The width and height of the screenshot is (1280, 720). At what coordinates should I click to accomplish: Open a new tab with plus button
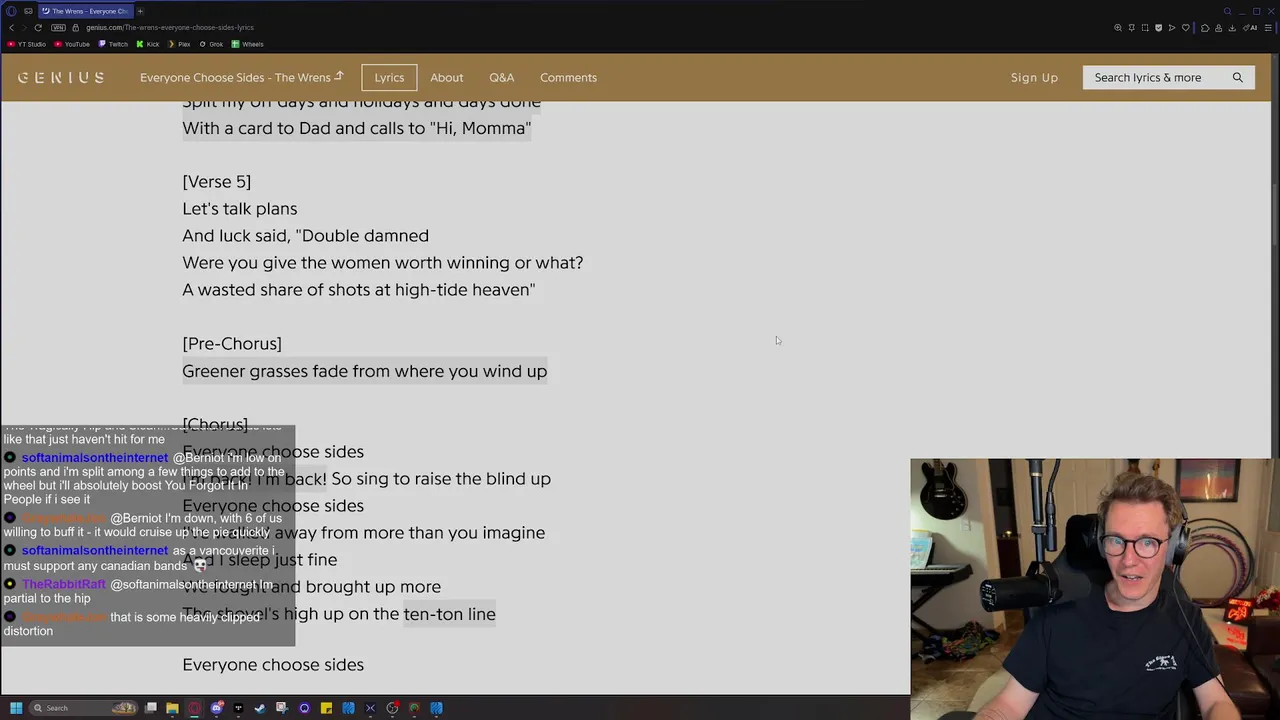(x=140, y=11)
